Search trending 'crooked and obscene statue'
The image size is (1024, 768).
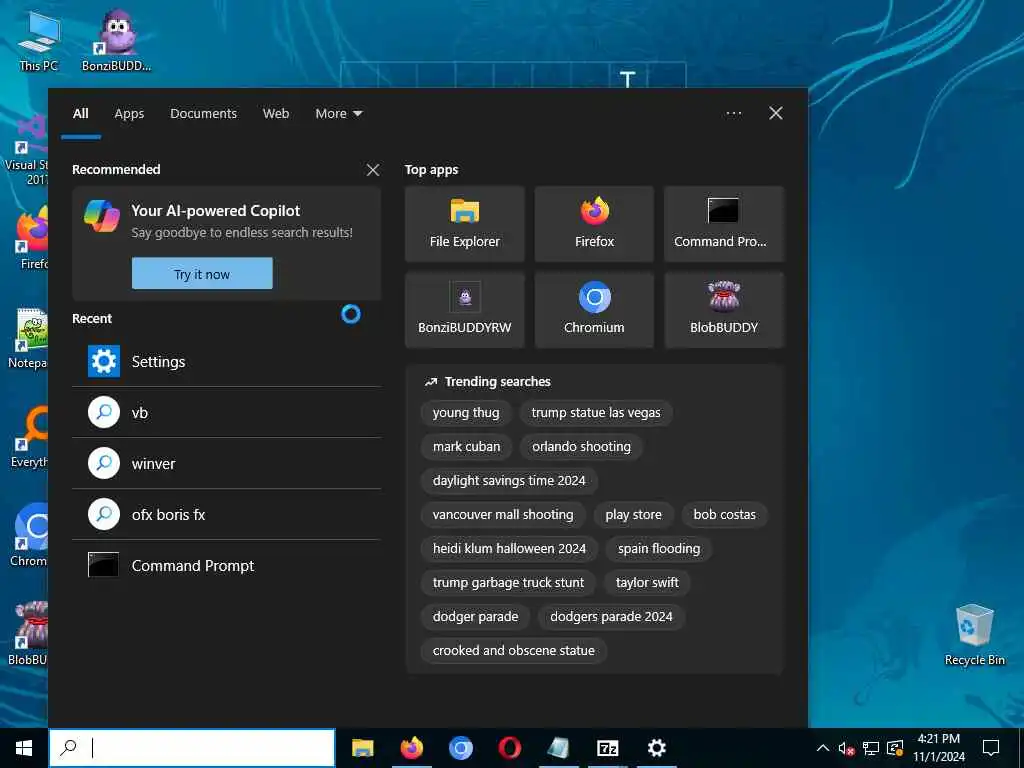513,650
